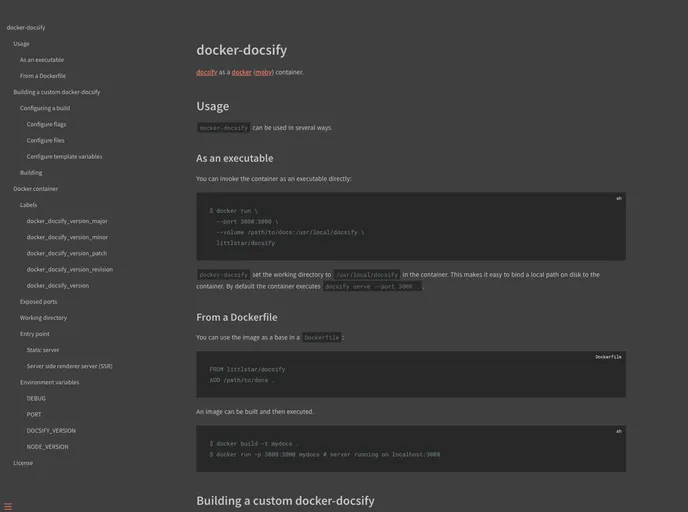Click the Usage heading in the content

point(212,106)
